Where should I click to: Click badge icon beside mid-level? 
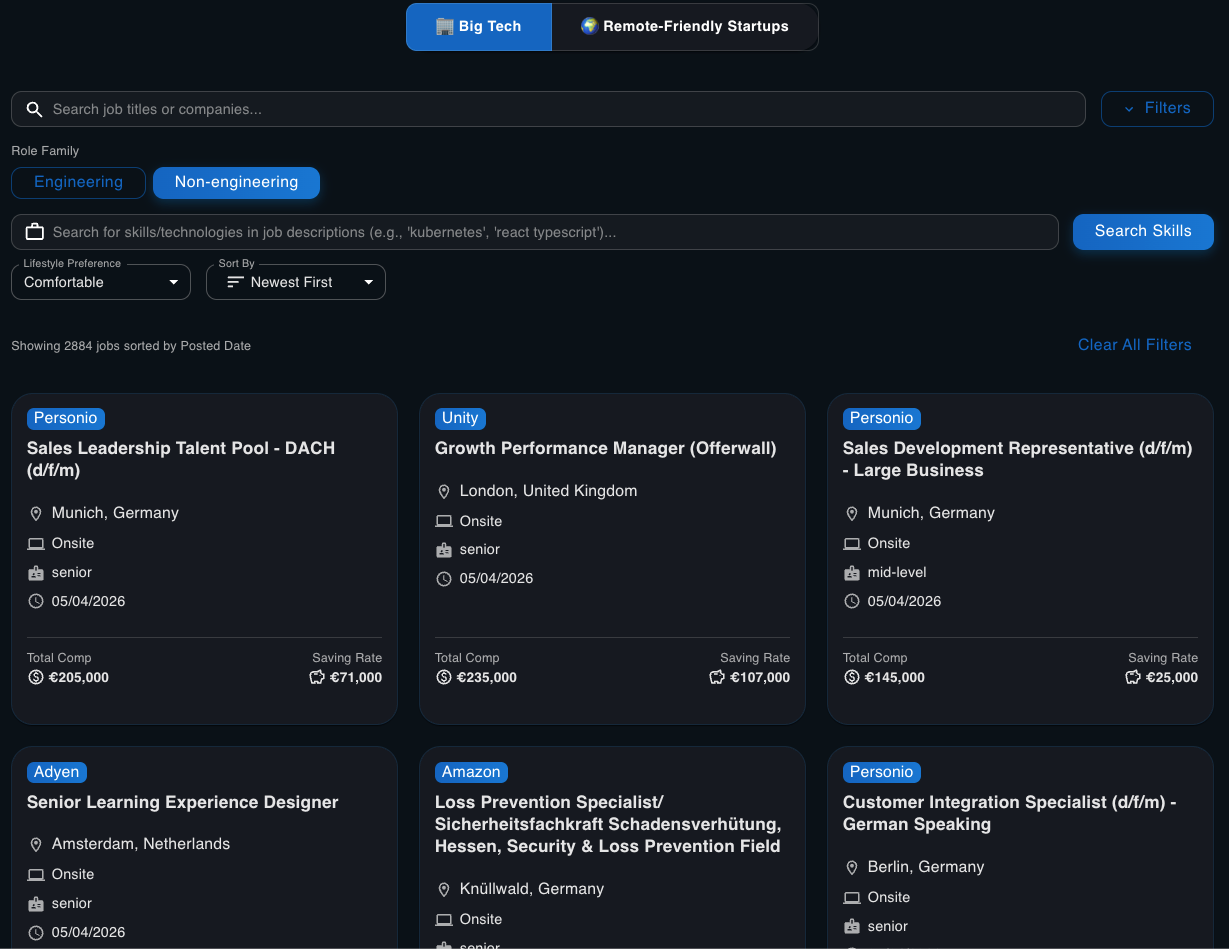pyautogui.click(x=852, y=573)
